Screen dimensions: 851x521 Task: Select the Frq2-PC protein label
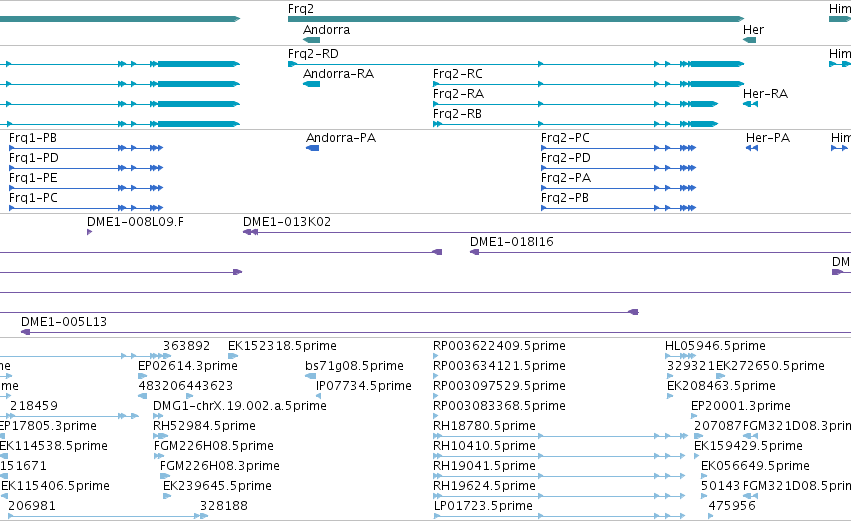click(565, 138)
